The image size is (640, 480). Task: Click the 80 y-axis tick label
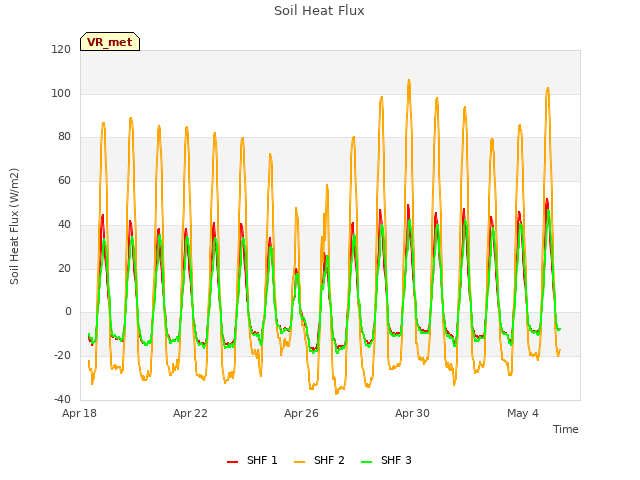tap(64, 137)
